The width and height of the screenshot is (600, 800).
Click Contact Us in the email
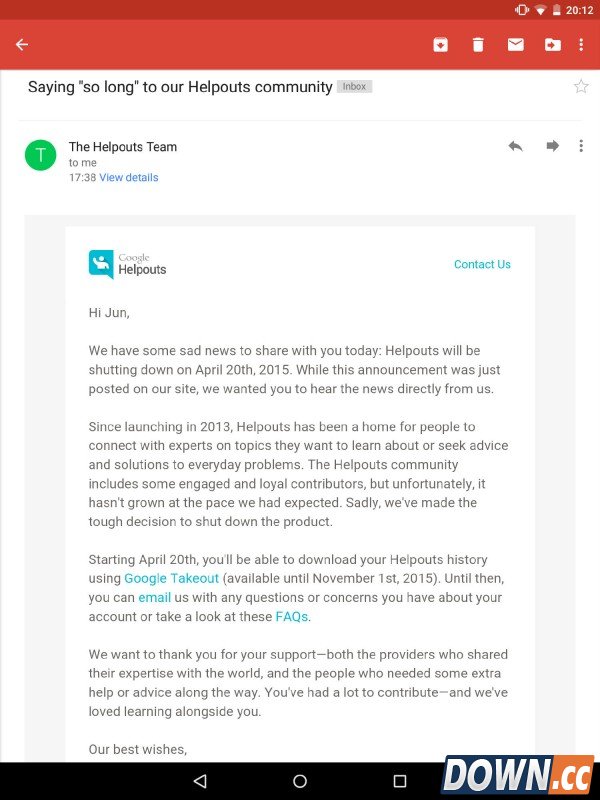pyautogui.click(x=481, y=264)
